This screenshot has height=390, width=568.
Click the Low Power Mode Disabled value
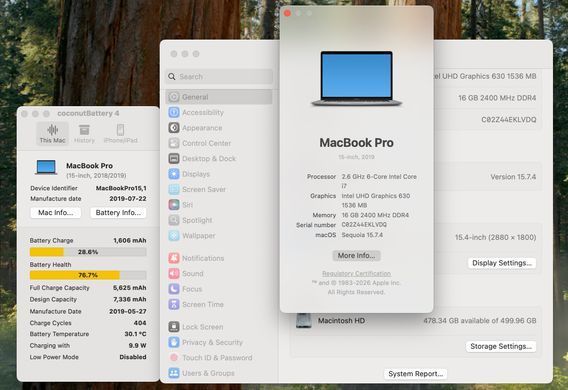(x=133, y=357)
